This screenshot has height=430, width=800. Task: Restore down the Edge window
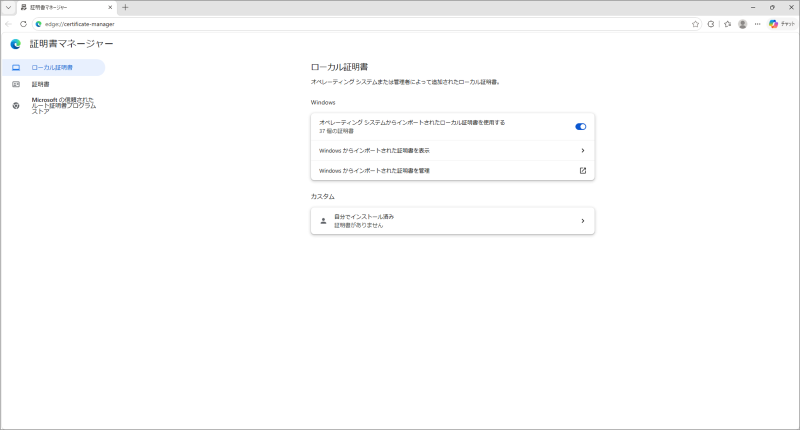772,8
